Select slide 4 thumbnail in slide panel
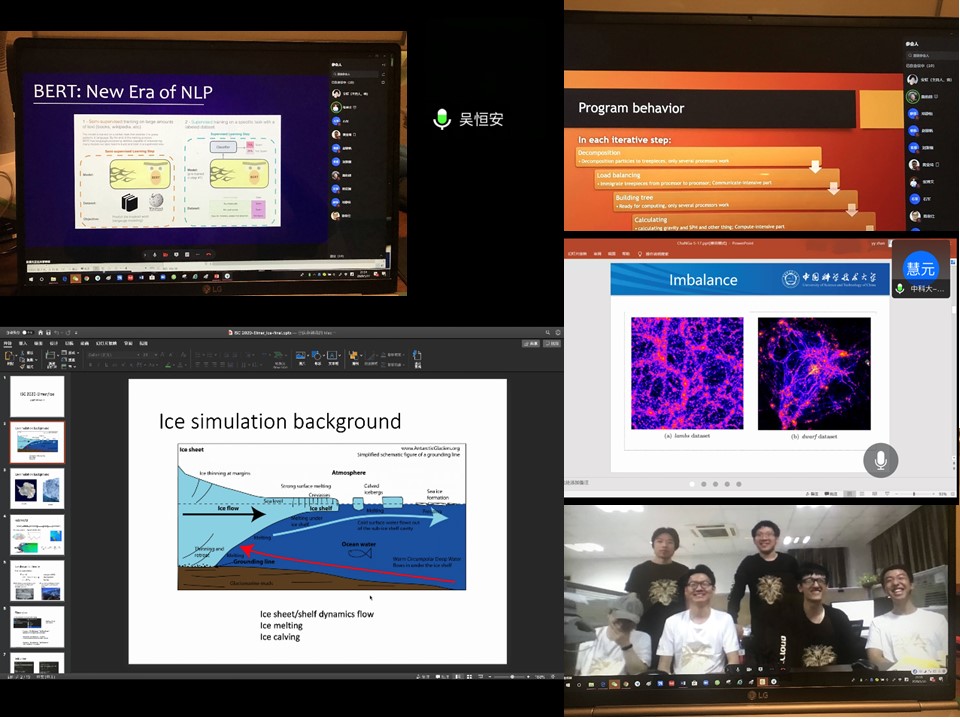 click(37, 534)
